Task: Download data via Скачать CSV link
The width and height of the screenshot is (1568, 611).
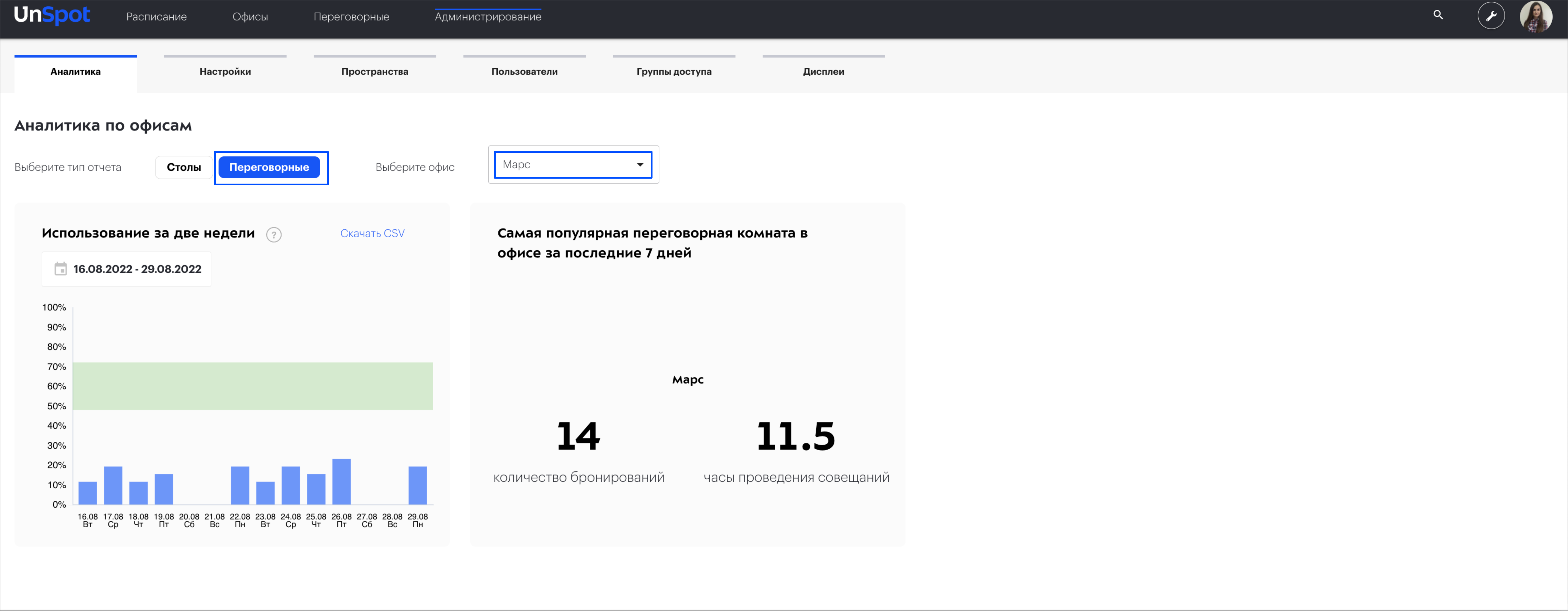Action: coord(373,234)
